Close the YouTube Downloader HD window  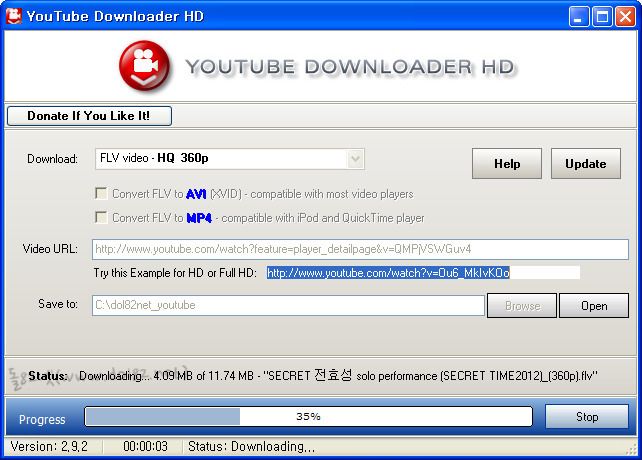626,17
